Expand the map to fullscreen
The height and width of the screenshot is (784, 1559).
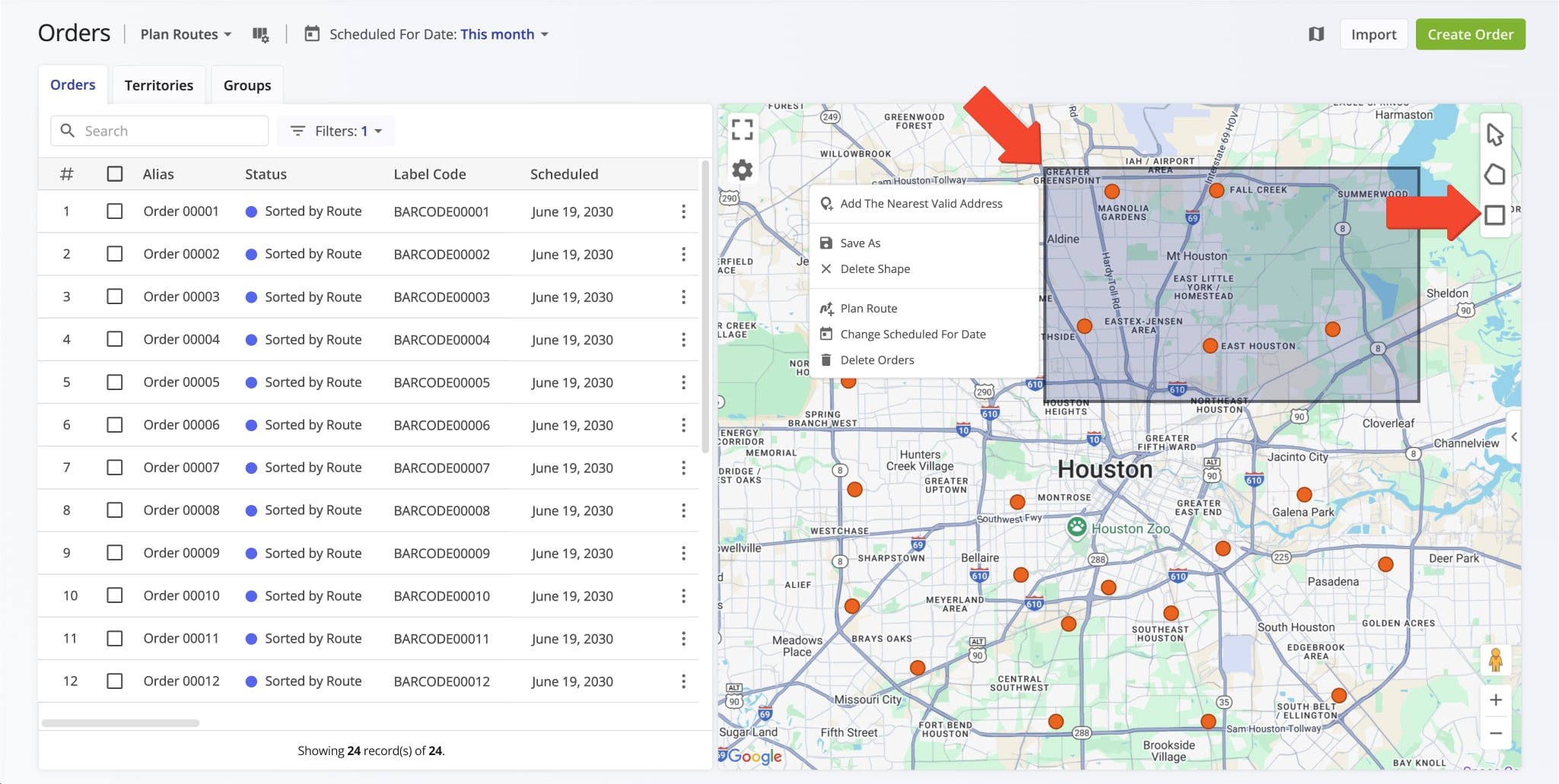tap(742, 129)
